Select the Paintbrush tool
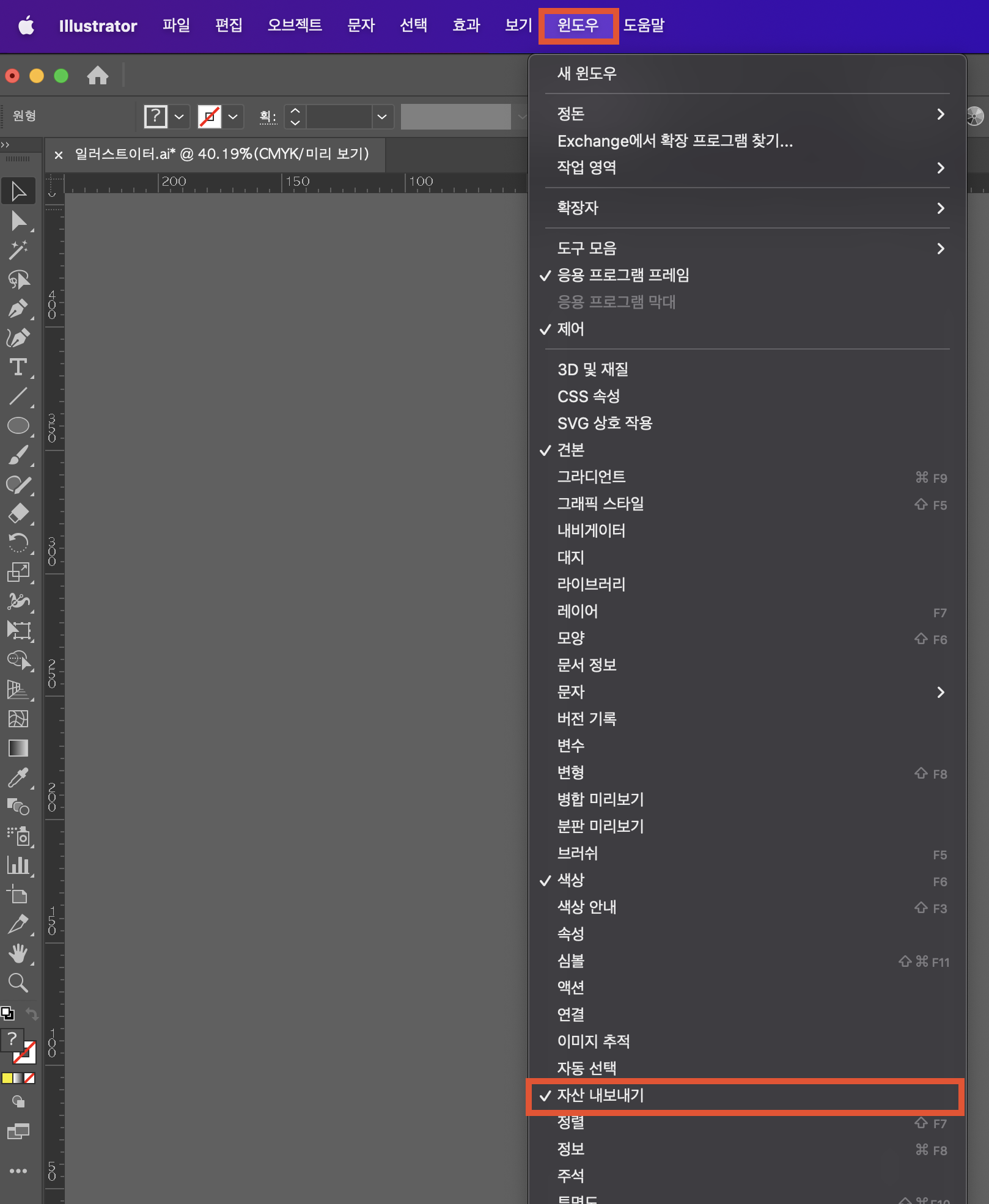The height and width of the screenshot is (1204, 989). tap(18, 455)
